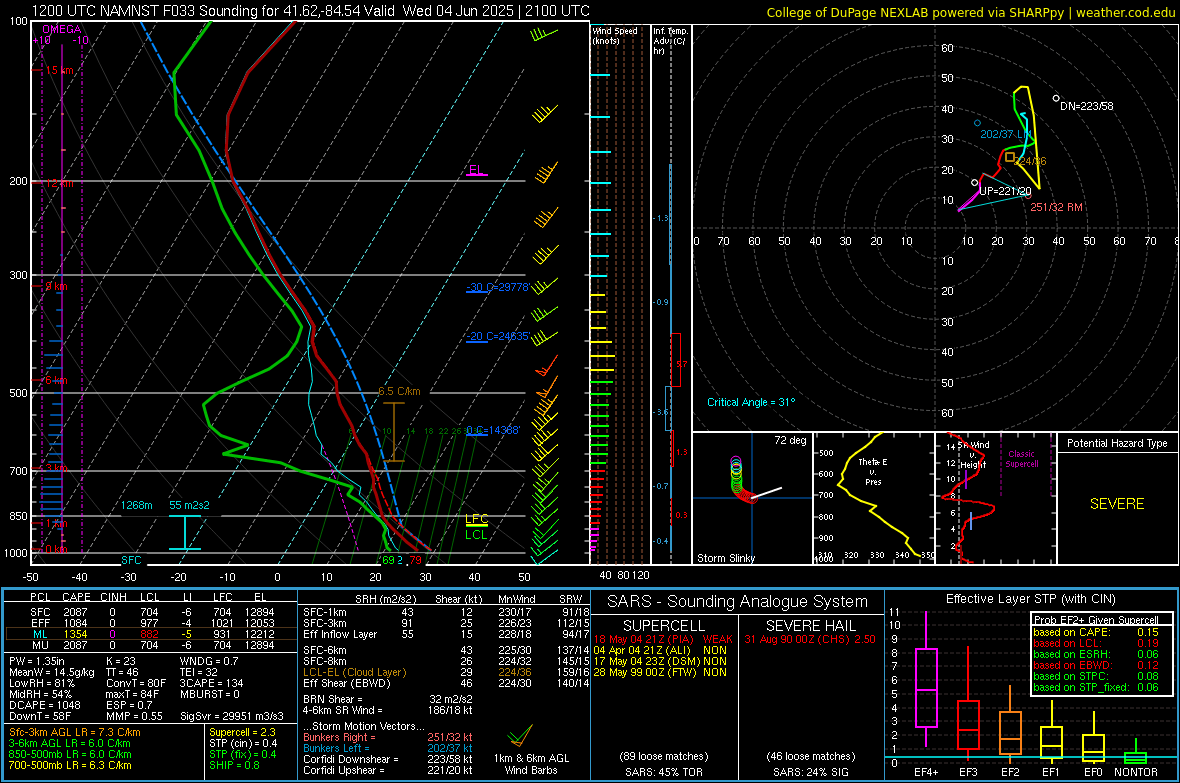1180x783 pixels.
Task: Click the Classic Supercell label
Action: tap(1022, 459)
